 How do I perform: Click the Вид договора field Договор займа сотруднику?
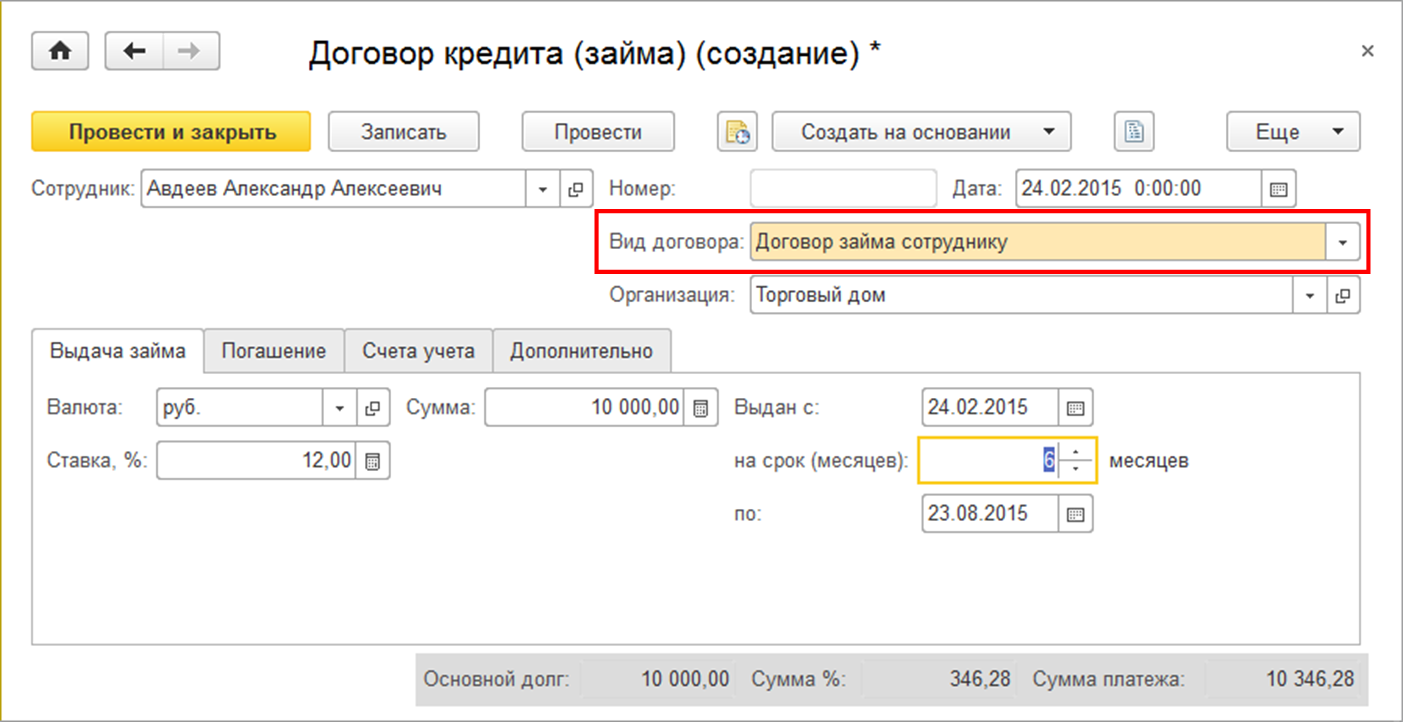click(1038, 242)
